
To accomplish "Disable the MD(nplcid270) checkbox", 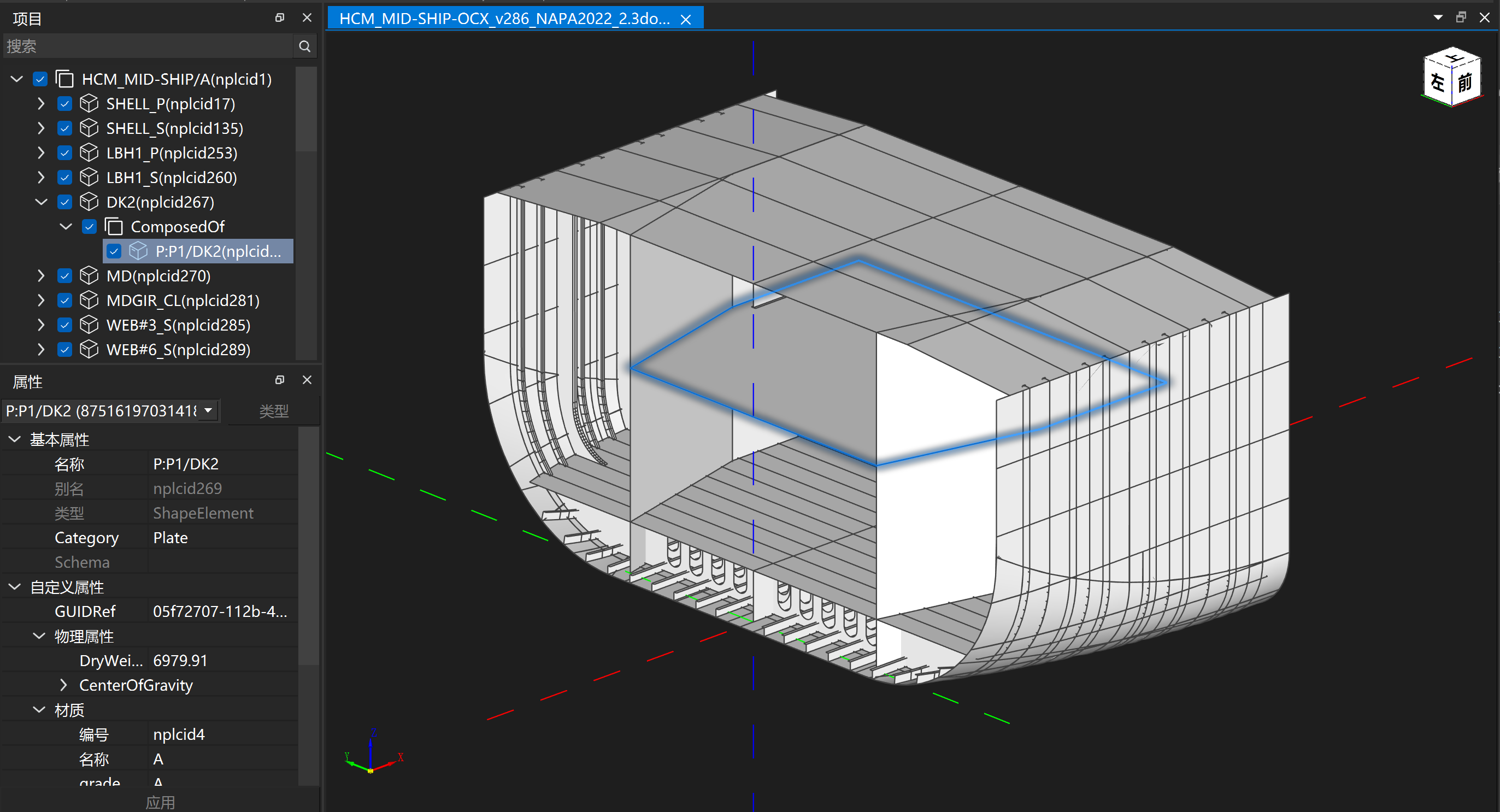I will click(64, 276).
